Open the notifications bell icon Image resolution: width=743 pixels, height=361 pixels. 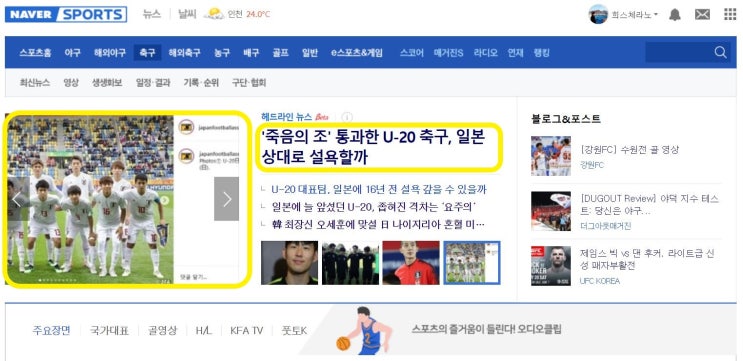click(x=675, y=15)
